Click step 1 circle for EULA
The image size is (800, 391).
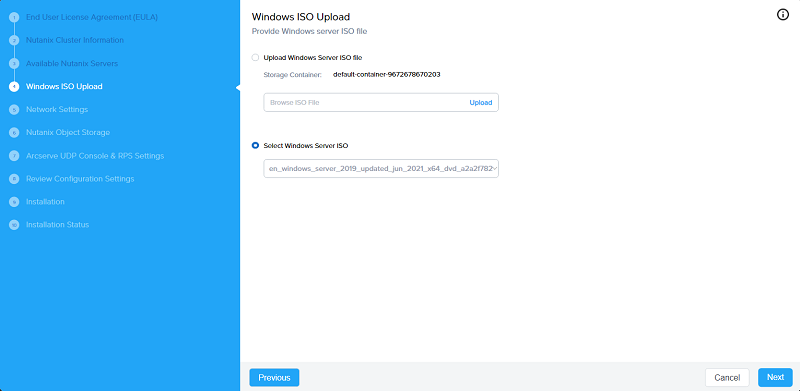click(x=14, y=17)
